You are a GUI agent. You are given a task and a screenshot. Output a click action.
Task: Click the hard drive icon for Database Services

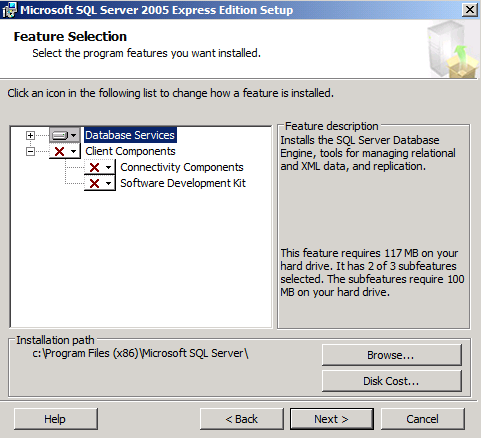(60, 135)
